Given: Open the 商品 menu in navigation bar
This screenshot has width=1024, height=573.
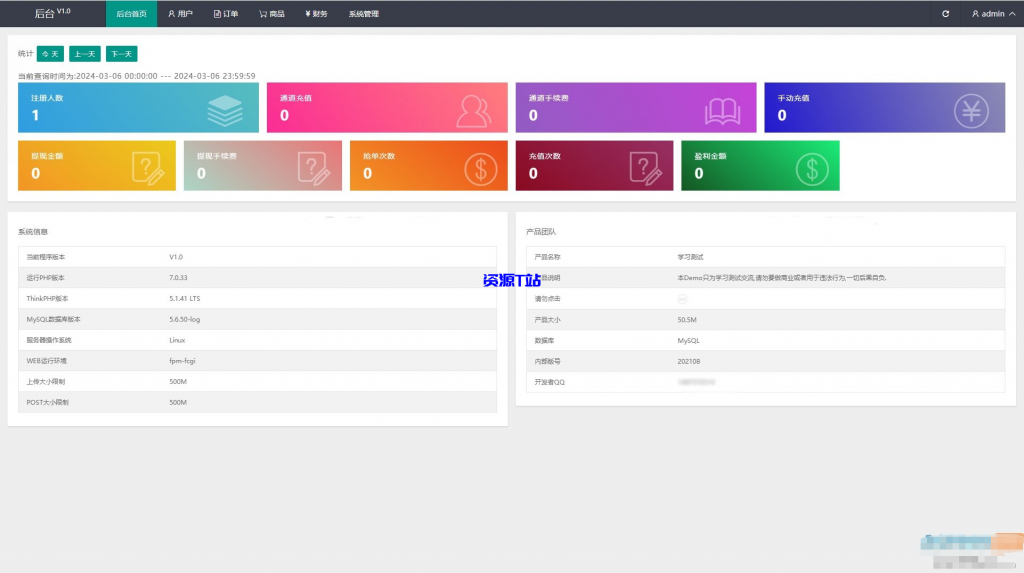Looking at the screenshot, I should [271, 14].
